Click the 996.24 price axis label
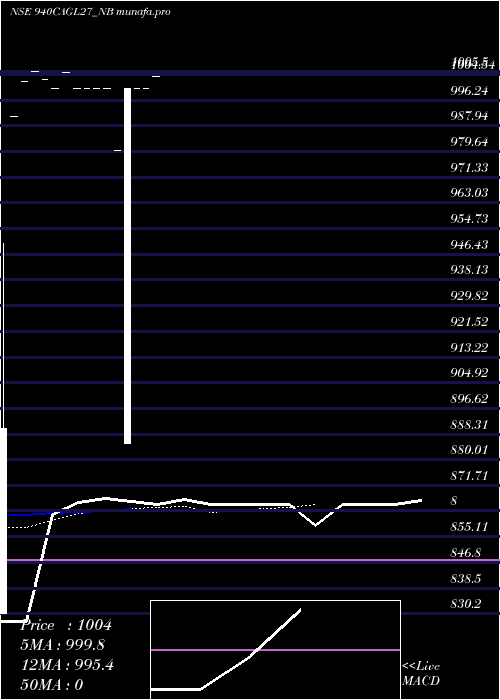Image resolution: width=500 pixels, height=700 pixels. 469,91
